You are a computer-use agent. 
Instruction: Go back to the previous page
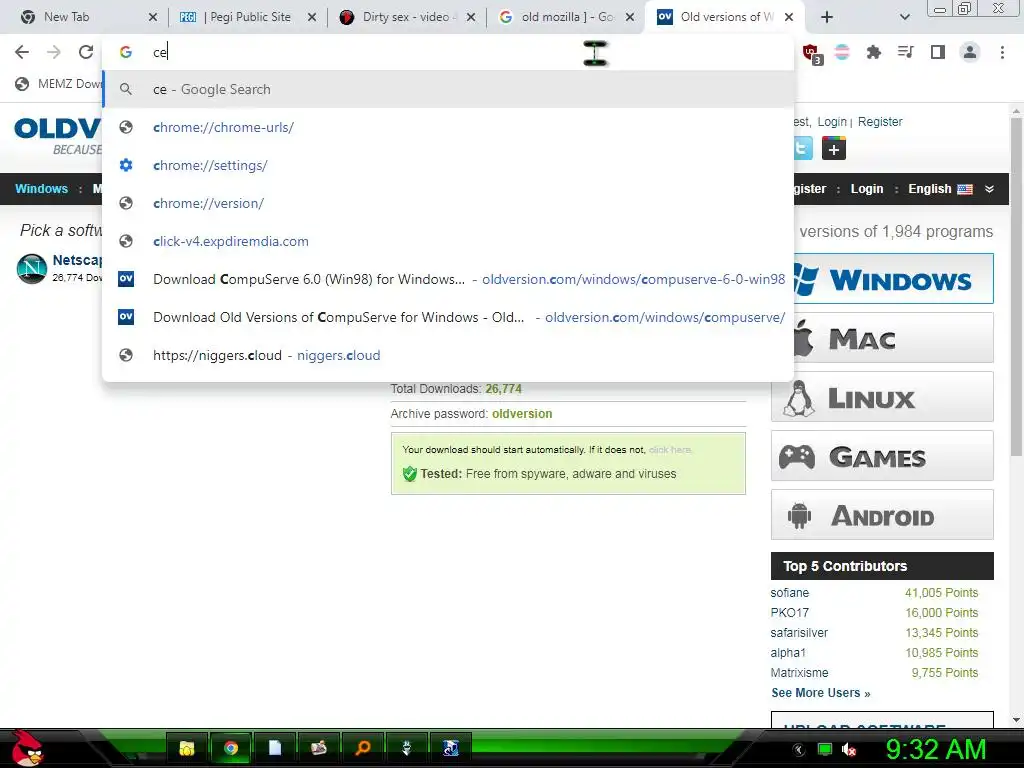(22, 52)
